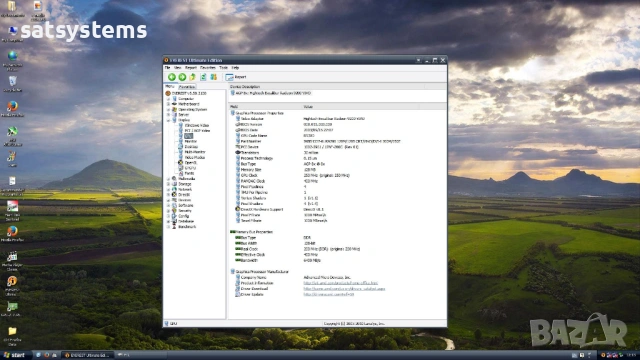Open the Recycle Bin desktop icon
The width and height of the screenshot is (640, 360).
[13, 83]
